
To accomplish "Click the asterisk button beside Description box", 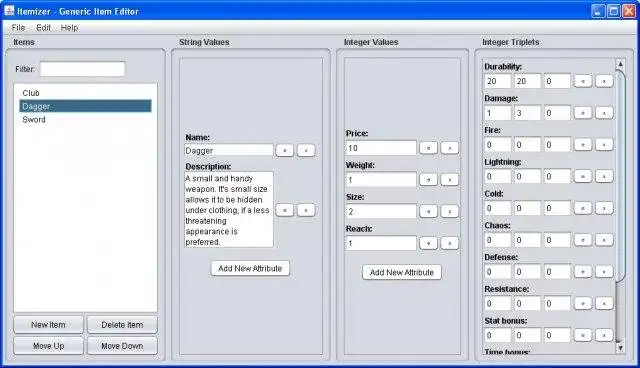I will [x=284, y=210].
